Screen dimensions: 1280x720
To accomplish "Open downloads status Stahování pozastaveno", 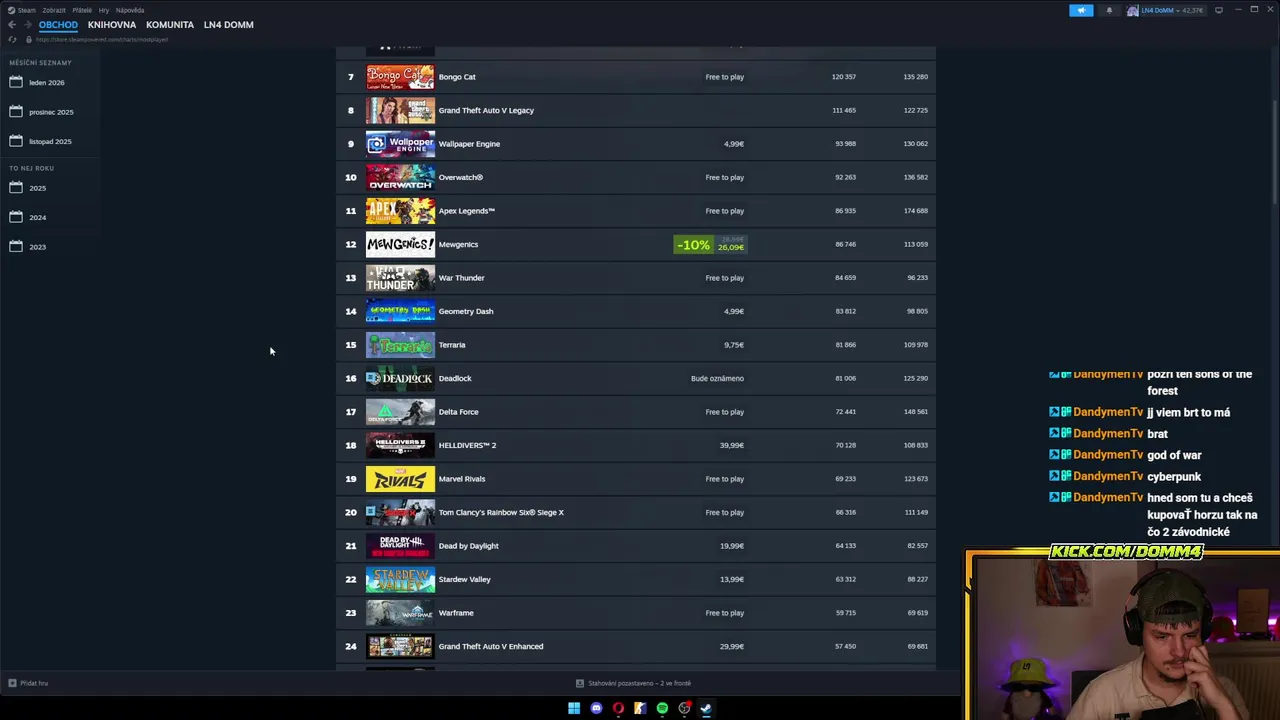I will click(640, 683).
